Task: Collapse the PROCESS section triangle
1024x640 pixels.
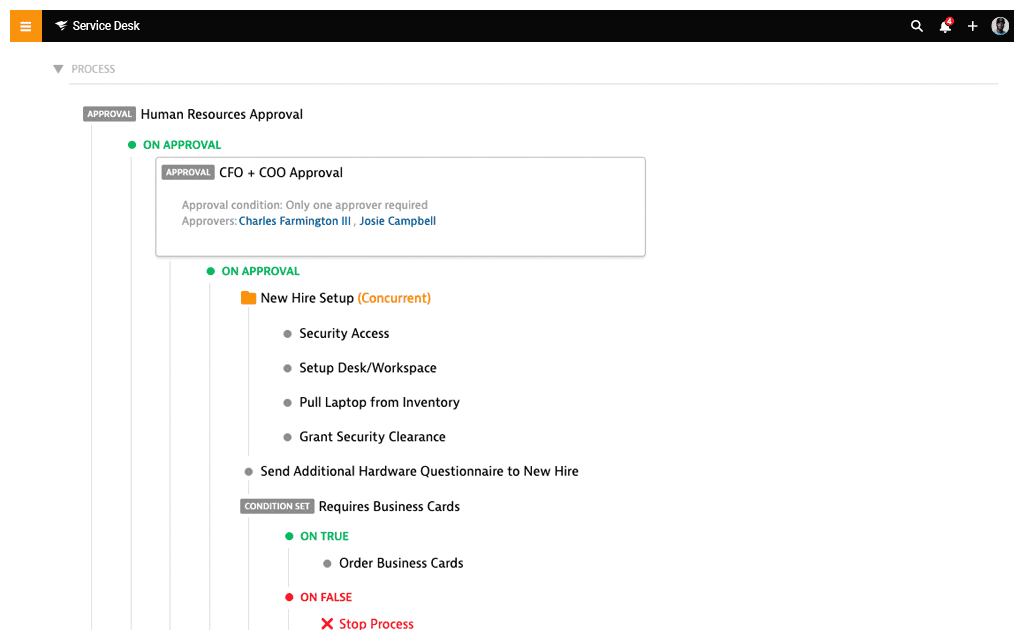Action: (58, 69)
